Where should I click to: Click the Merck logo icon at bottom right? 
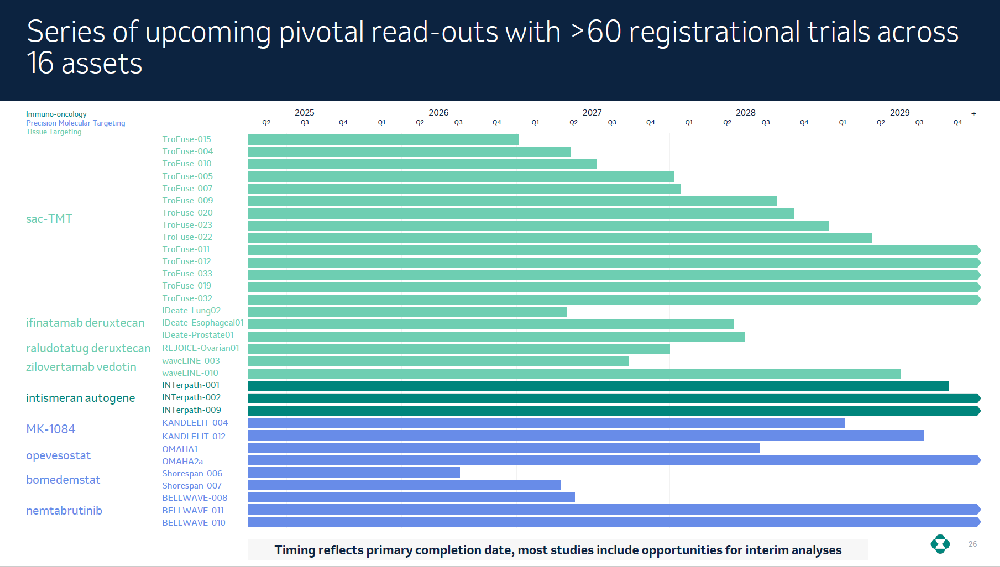941,544
